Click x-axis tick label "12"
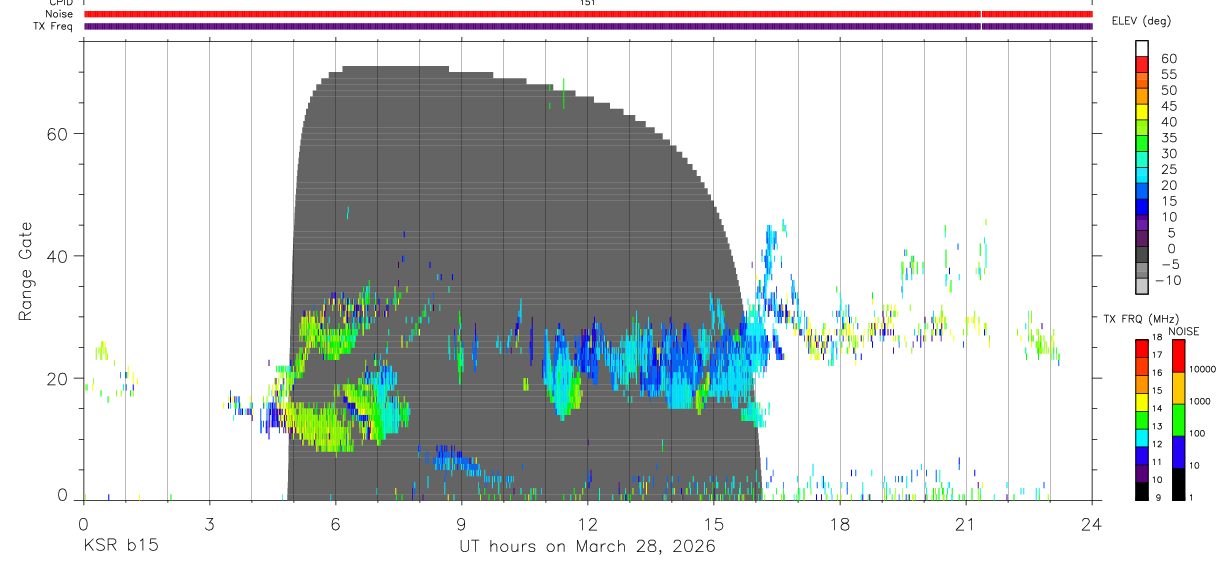Image resolution: width=1228 pixels, height=567 pixels. (587, 525)
